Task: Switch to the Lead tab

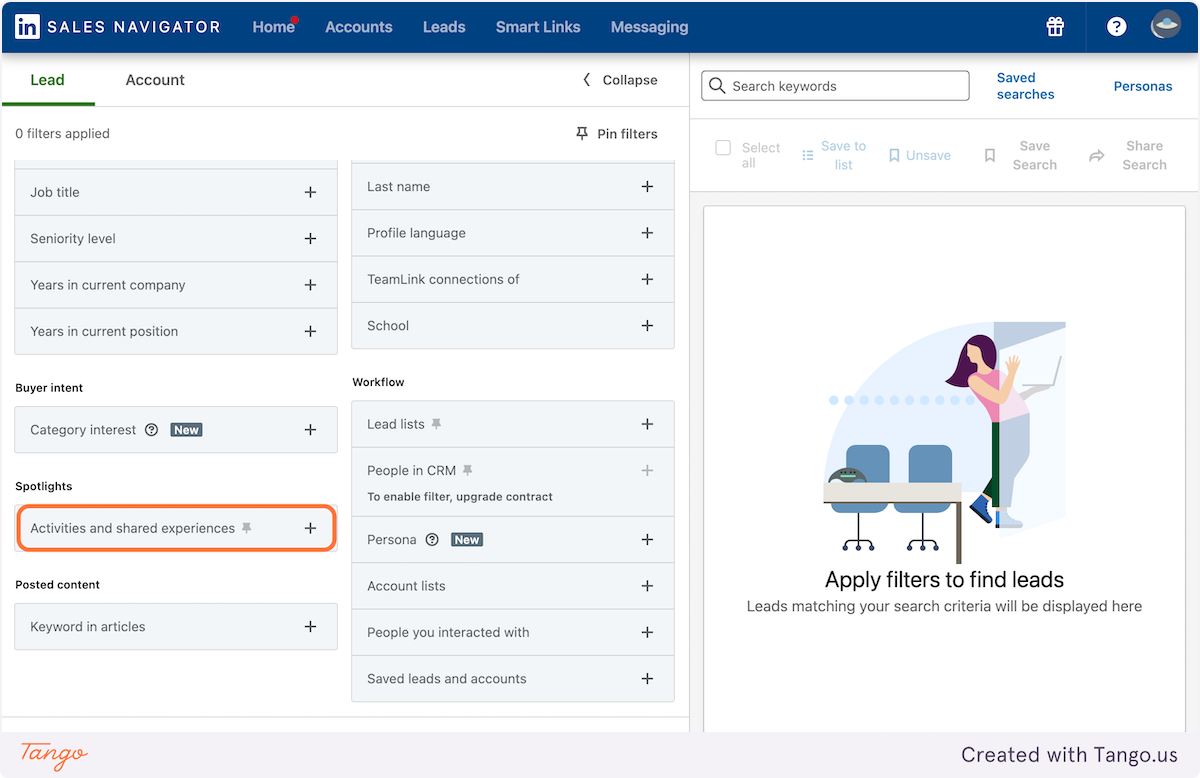Action: click(x=47, y=80)
